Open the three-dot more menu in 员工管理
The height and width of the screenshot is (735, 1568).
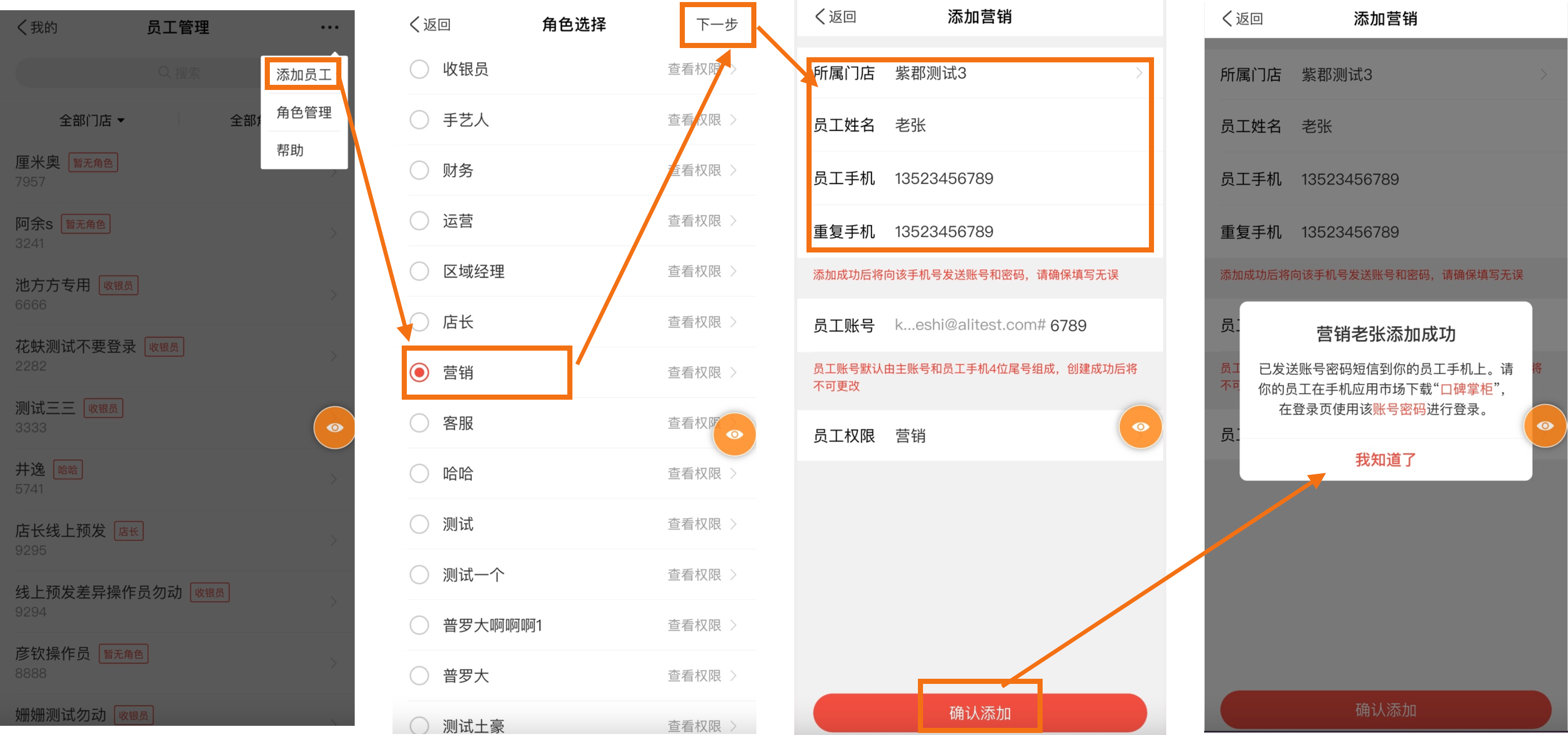(x=329, y=28)
